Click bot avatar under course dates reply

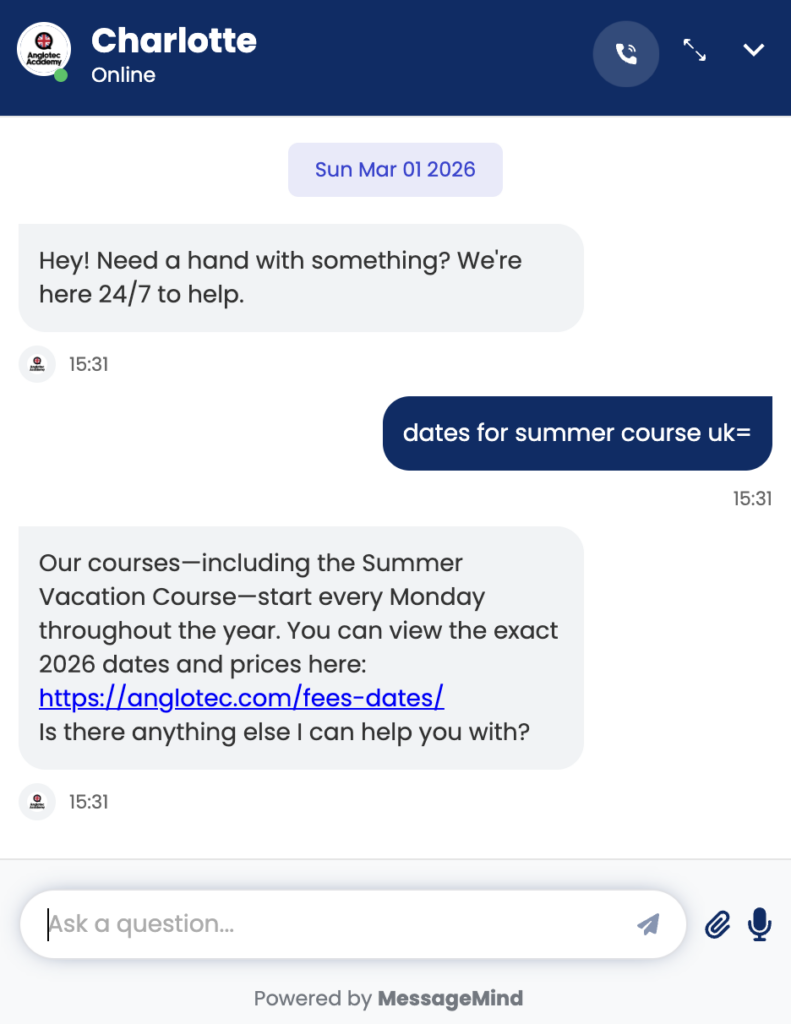[37, 801]
